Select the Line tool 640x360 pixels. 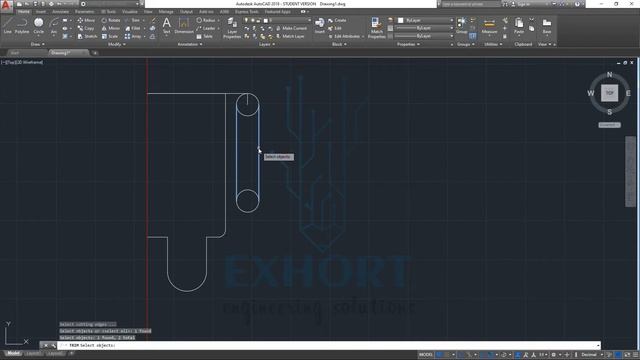point(7,25)
